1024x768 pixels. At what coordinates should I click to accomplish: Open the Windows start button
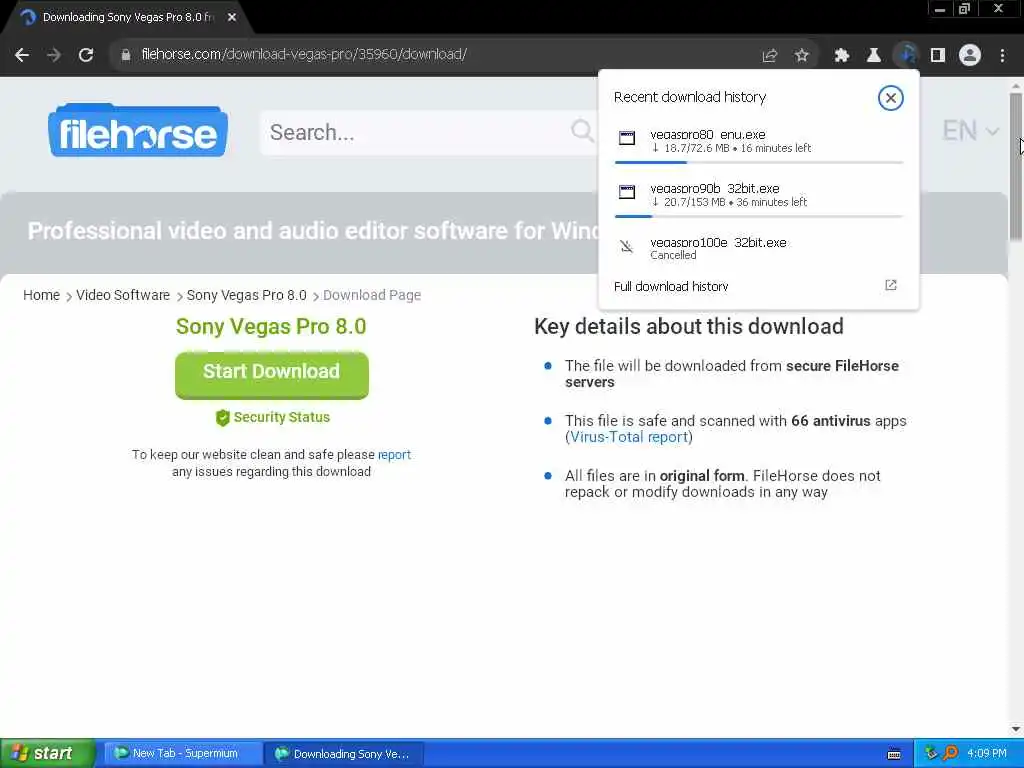coord(47,754)
